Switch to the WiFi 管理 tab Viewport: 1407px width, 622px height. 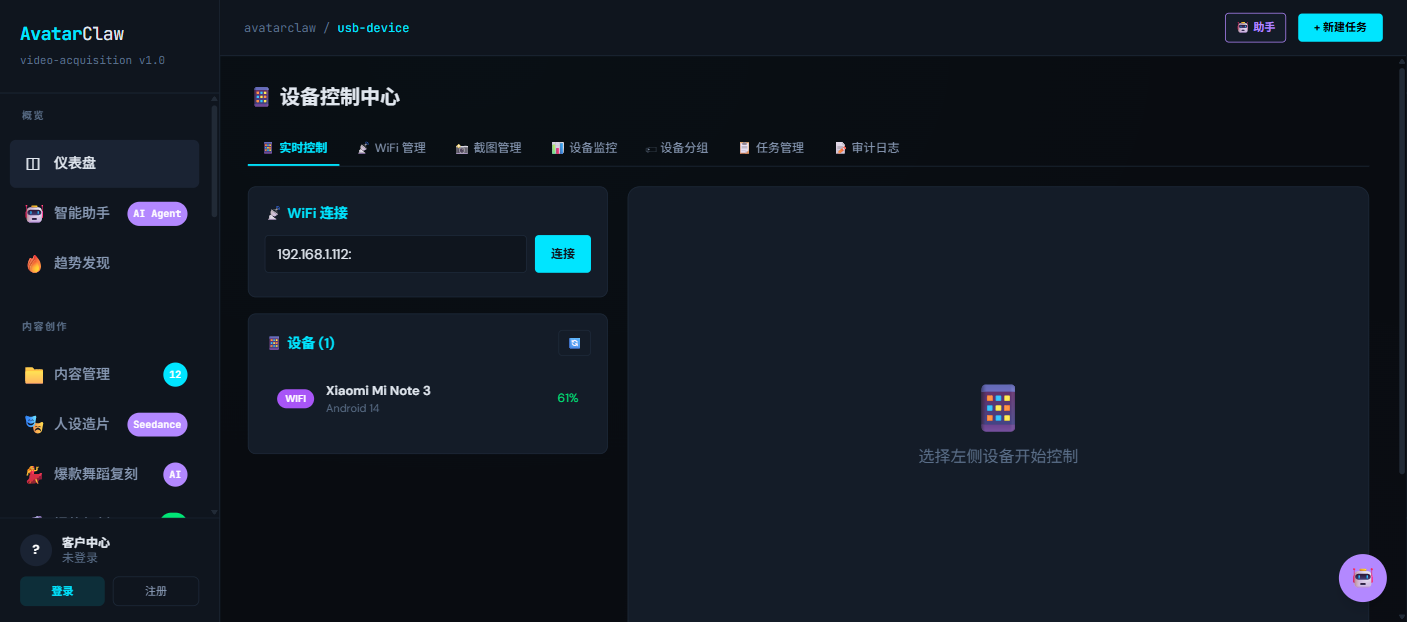click(x=391, y=148)
